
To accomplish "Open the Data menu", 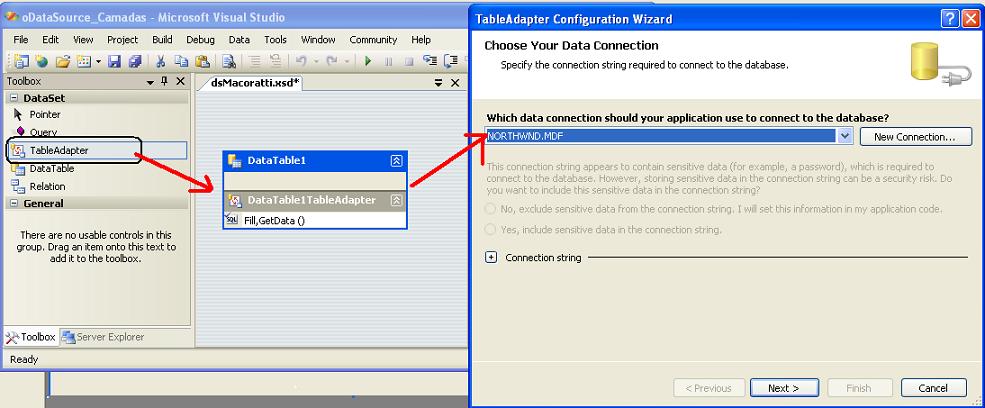I will tap(239, 40).
